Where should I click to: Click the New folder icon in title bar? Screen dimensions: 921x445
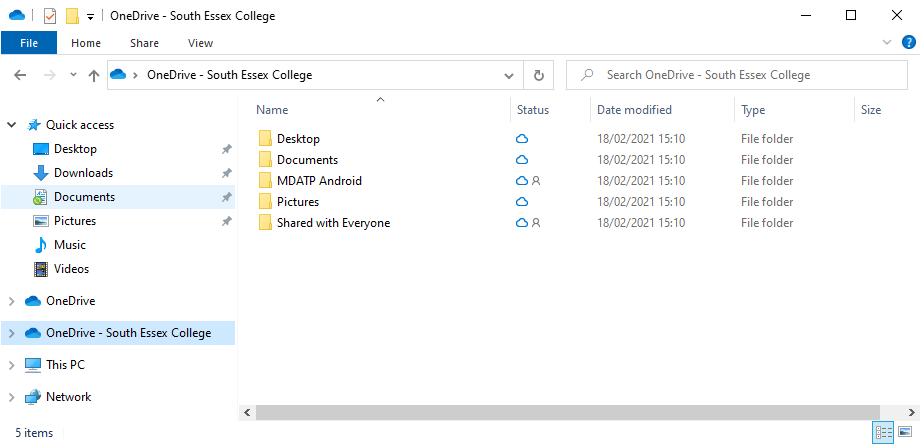pyautogui.click(x=72, y=16)
